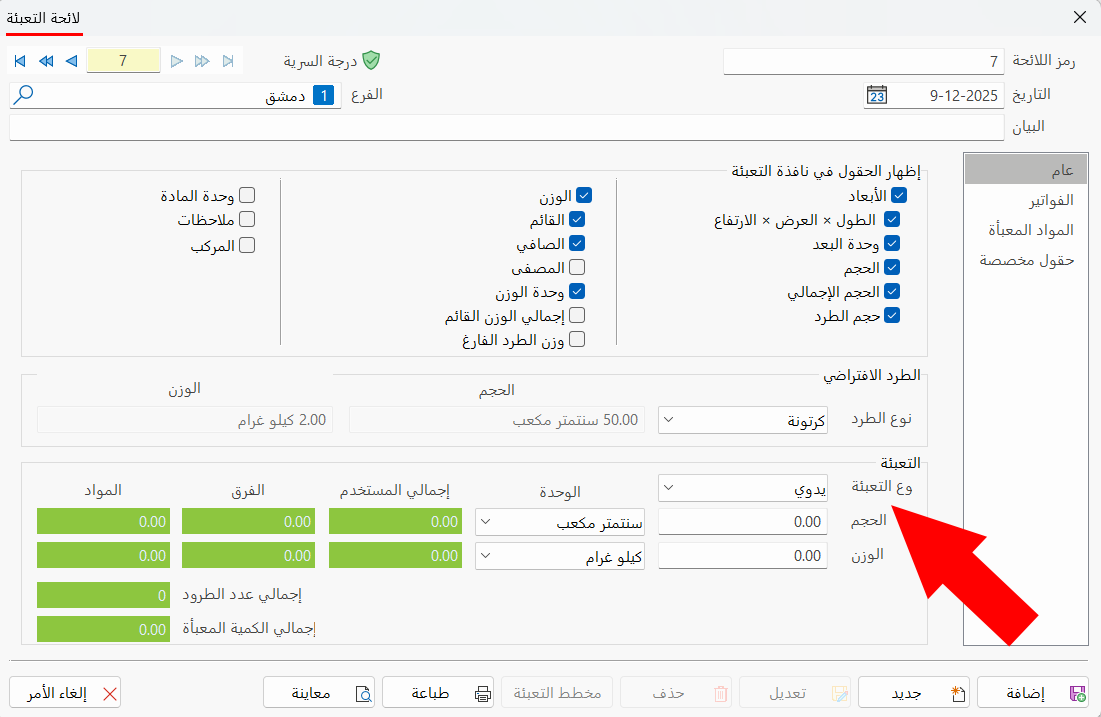Click the record number field showing 7

tap(124, 60)
